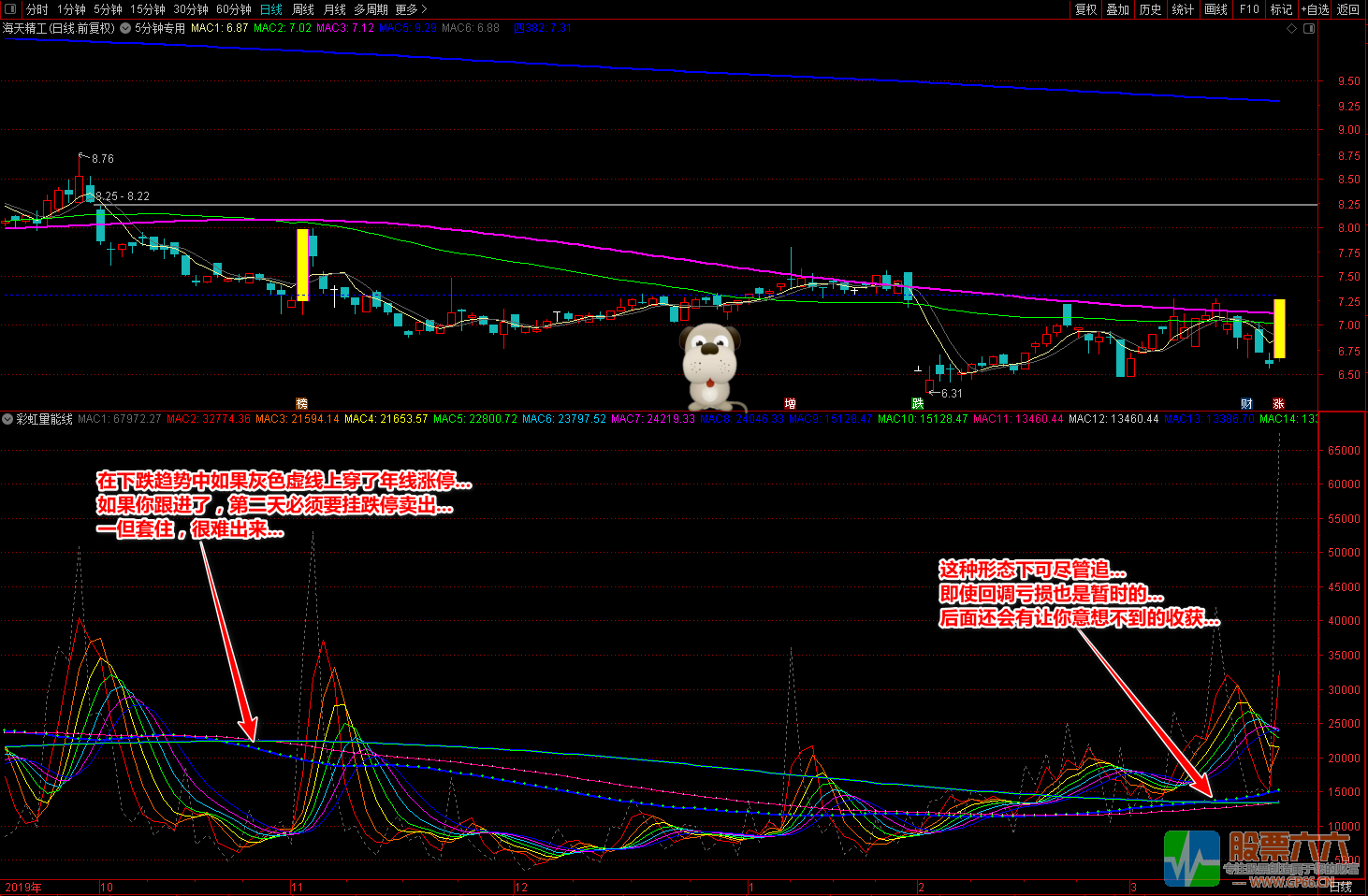Toggle the right side panel icon
1368x896 pixels.
pyautogui.click(x=1309, y=28)
